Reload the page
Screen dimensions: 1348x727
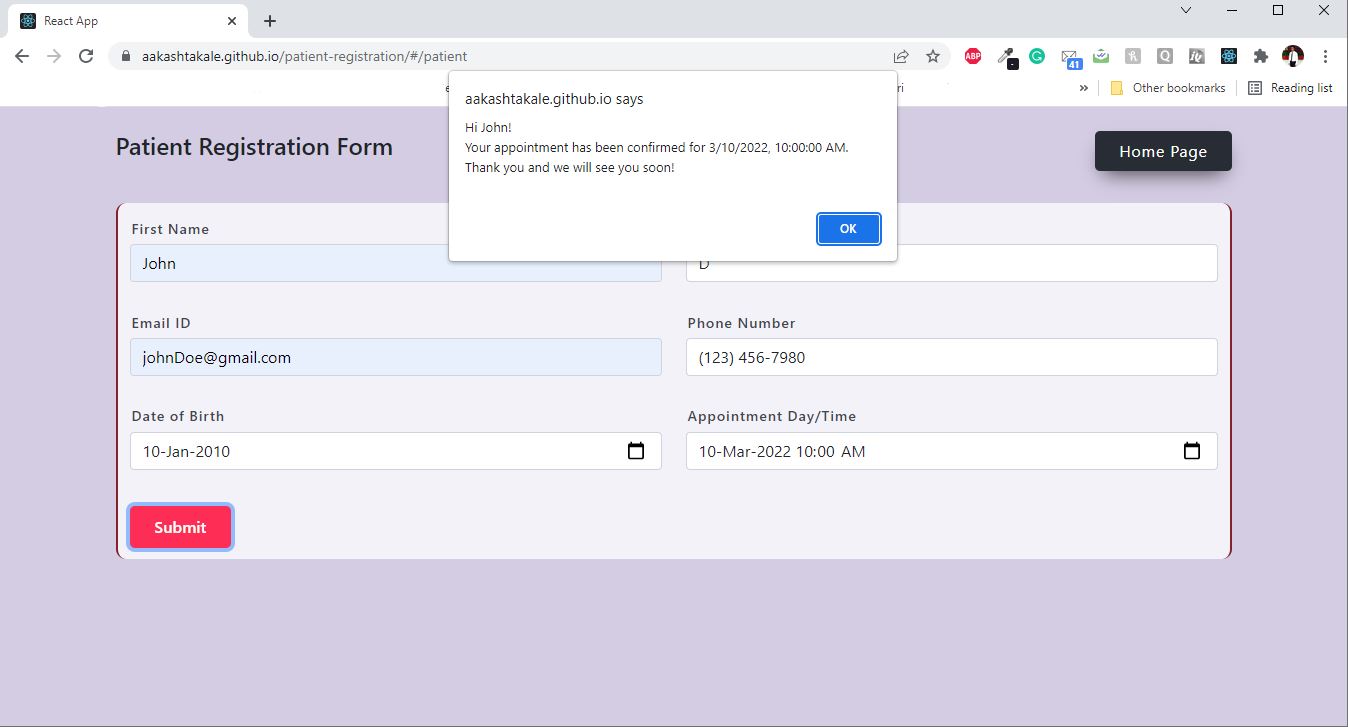click(x=86, y=56)
